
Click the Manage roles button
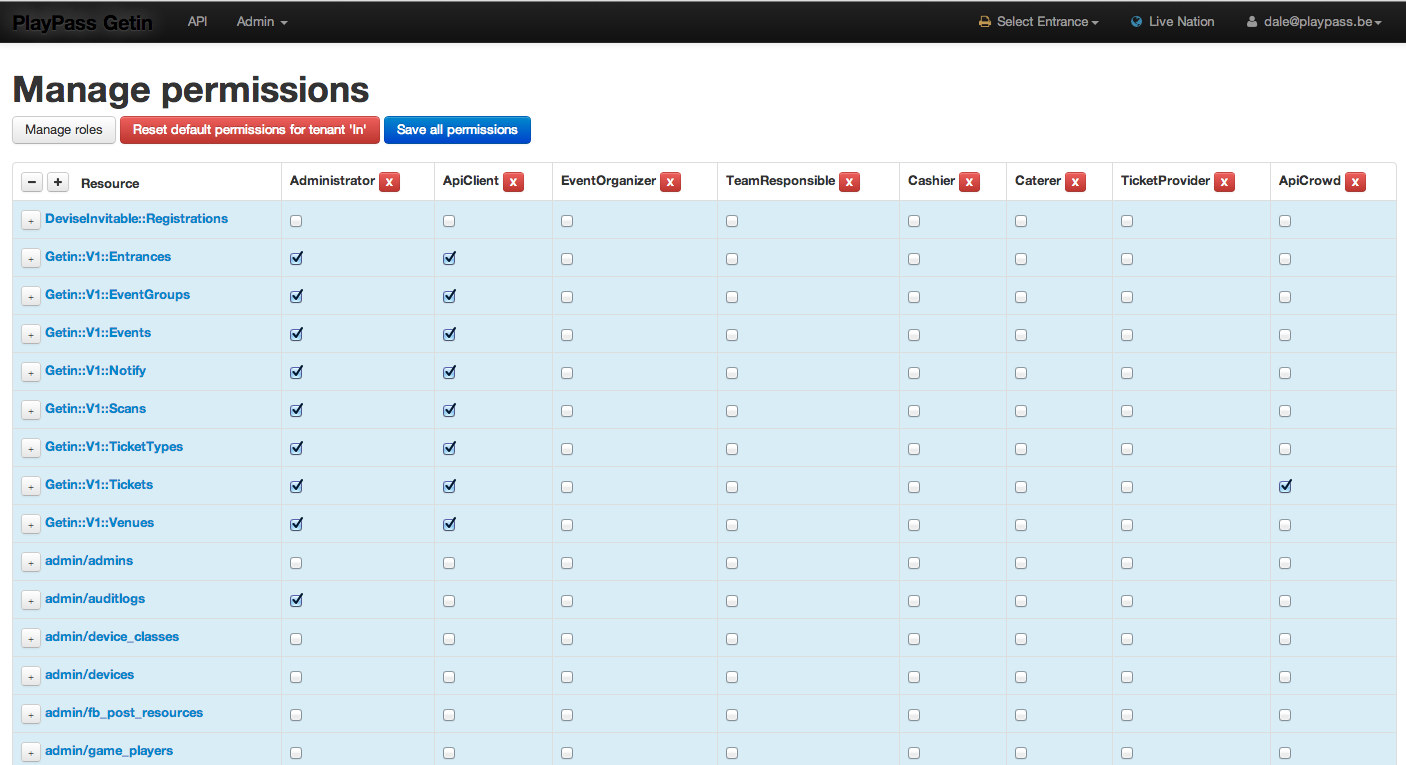click(x=64, y=130)
